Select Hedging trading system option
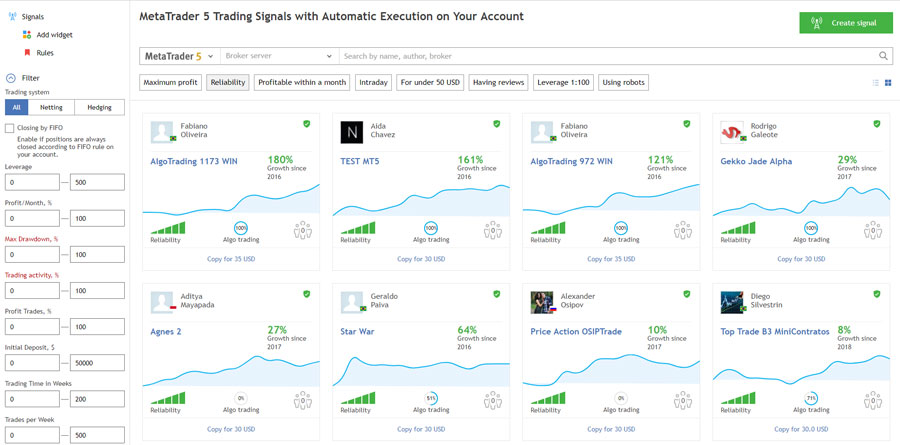Image resolution: width=900 pixels, height=445 pixels. pos(100,107)
